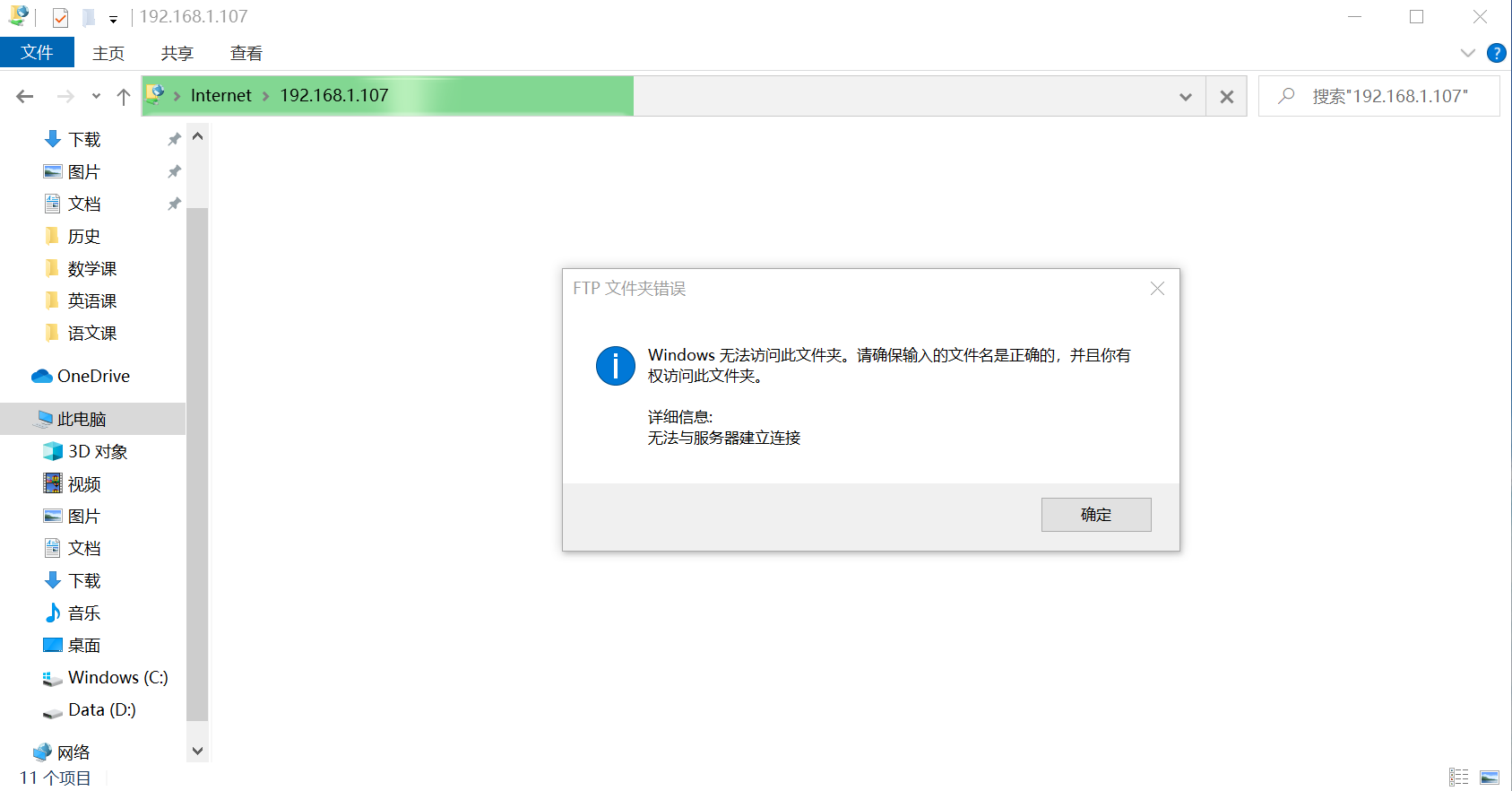Click Internet in the address breadcrumb
Screen dimensions: 1512x791
click(x=221, y=96)
